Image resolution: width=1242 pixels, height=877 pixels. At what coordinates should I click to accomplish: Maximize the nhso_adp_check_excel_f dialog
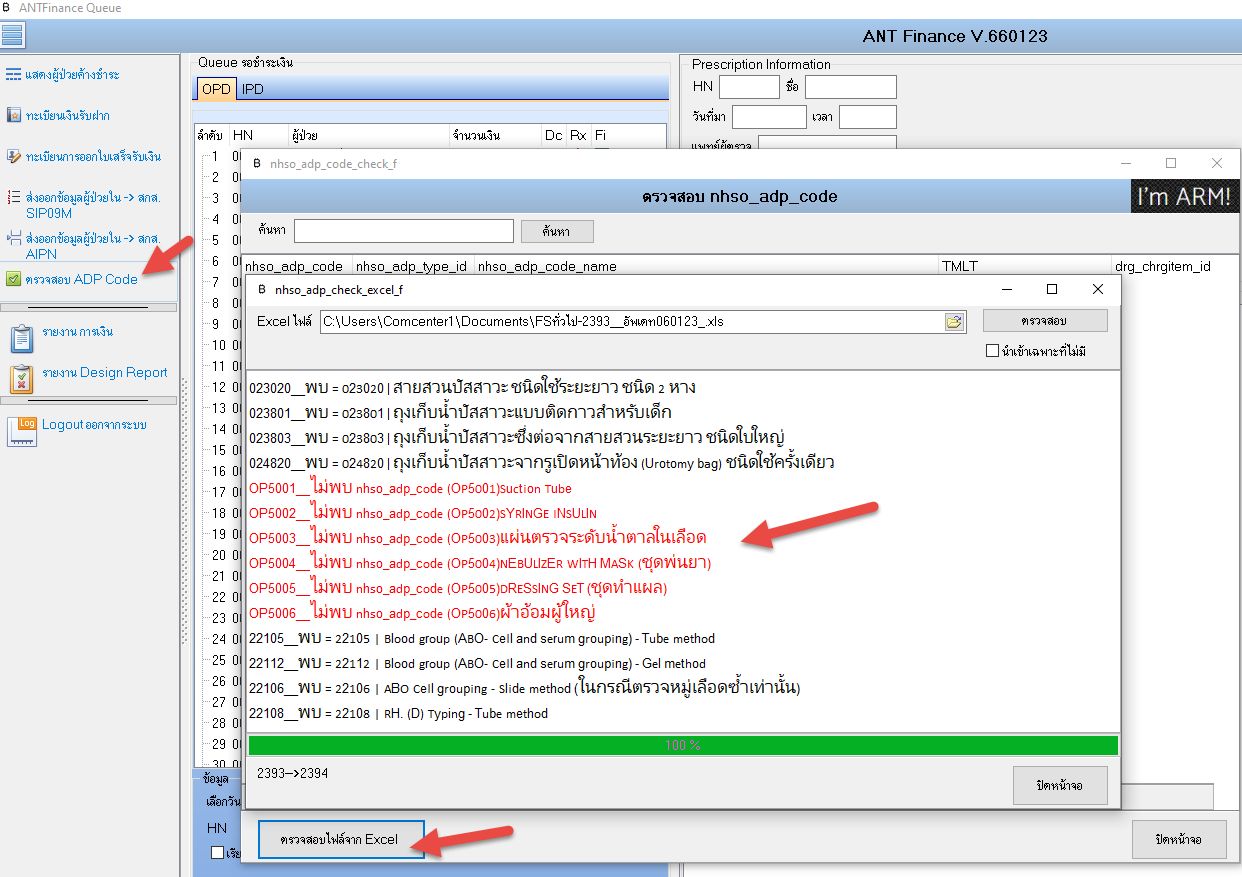pos(1052,289)
